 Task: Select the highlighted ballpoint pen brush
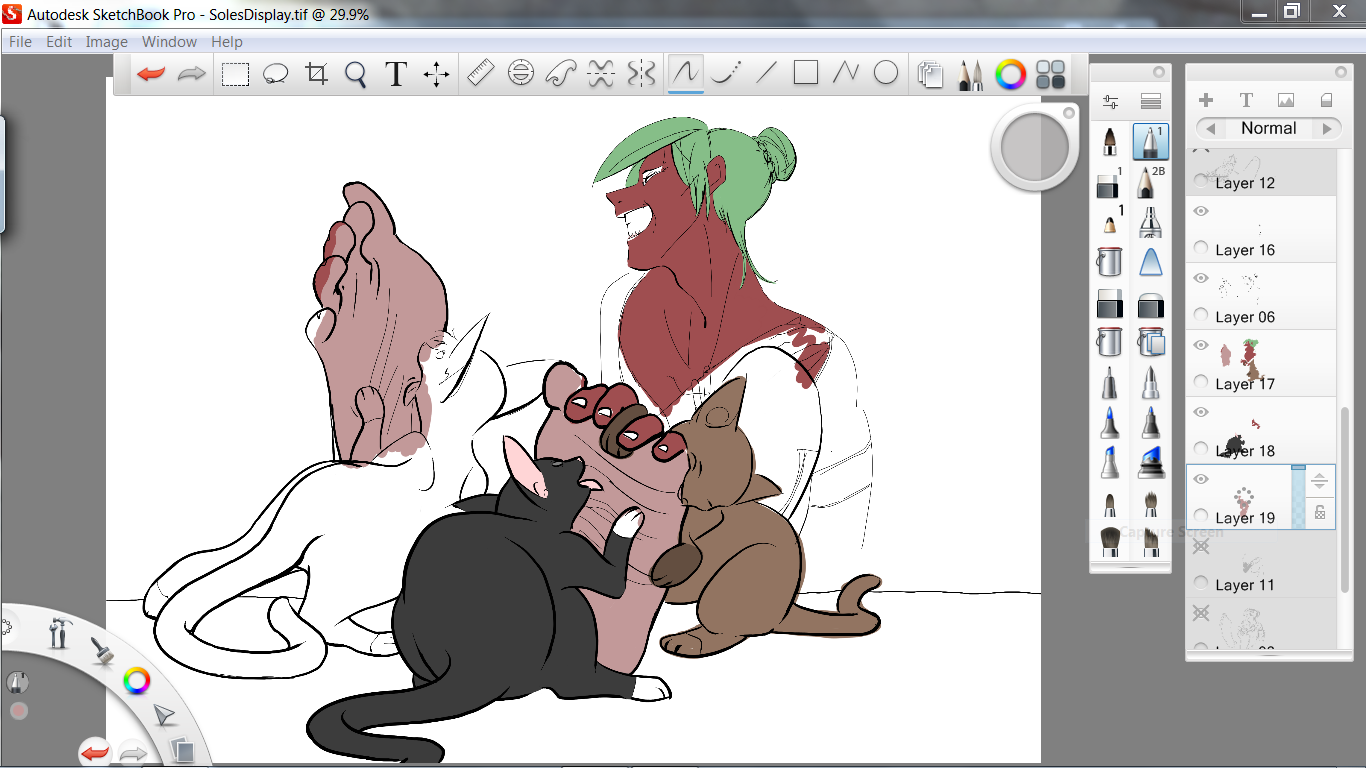tap(1151, 142)
